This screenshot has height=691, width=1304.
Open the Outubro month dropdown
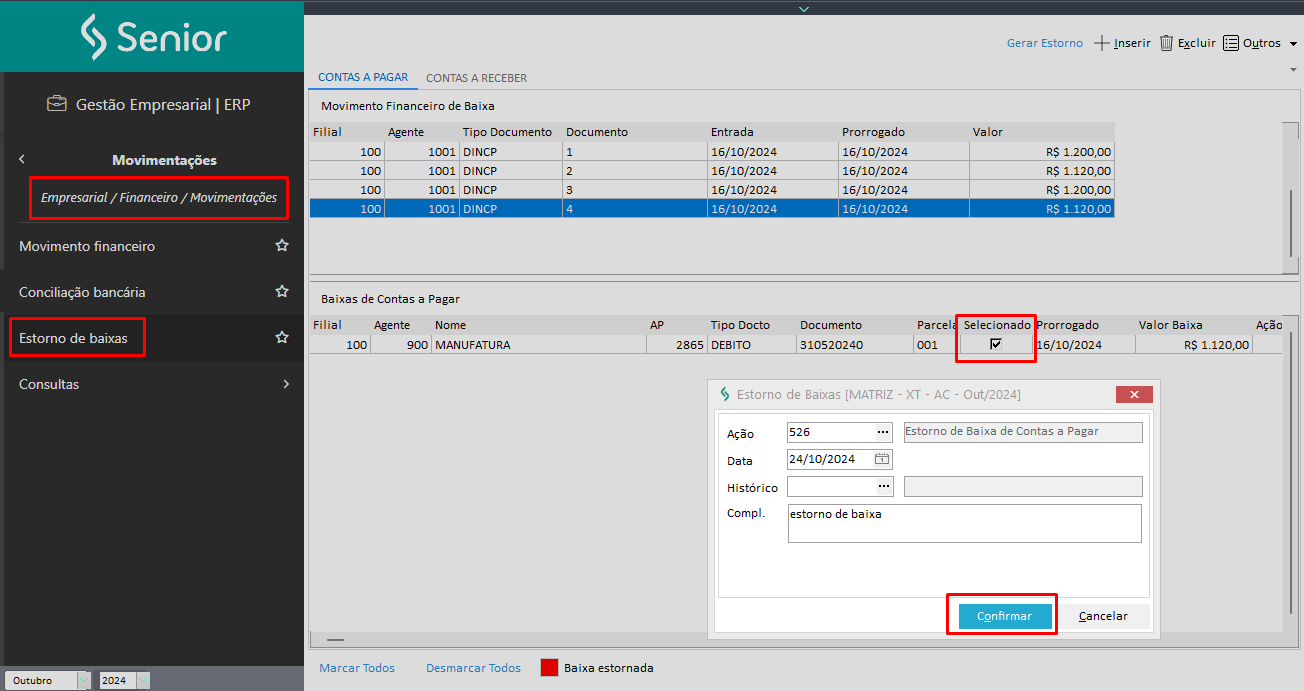(83, 680)
